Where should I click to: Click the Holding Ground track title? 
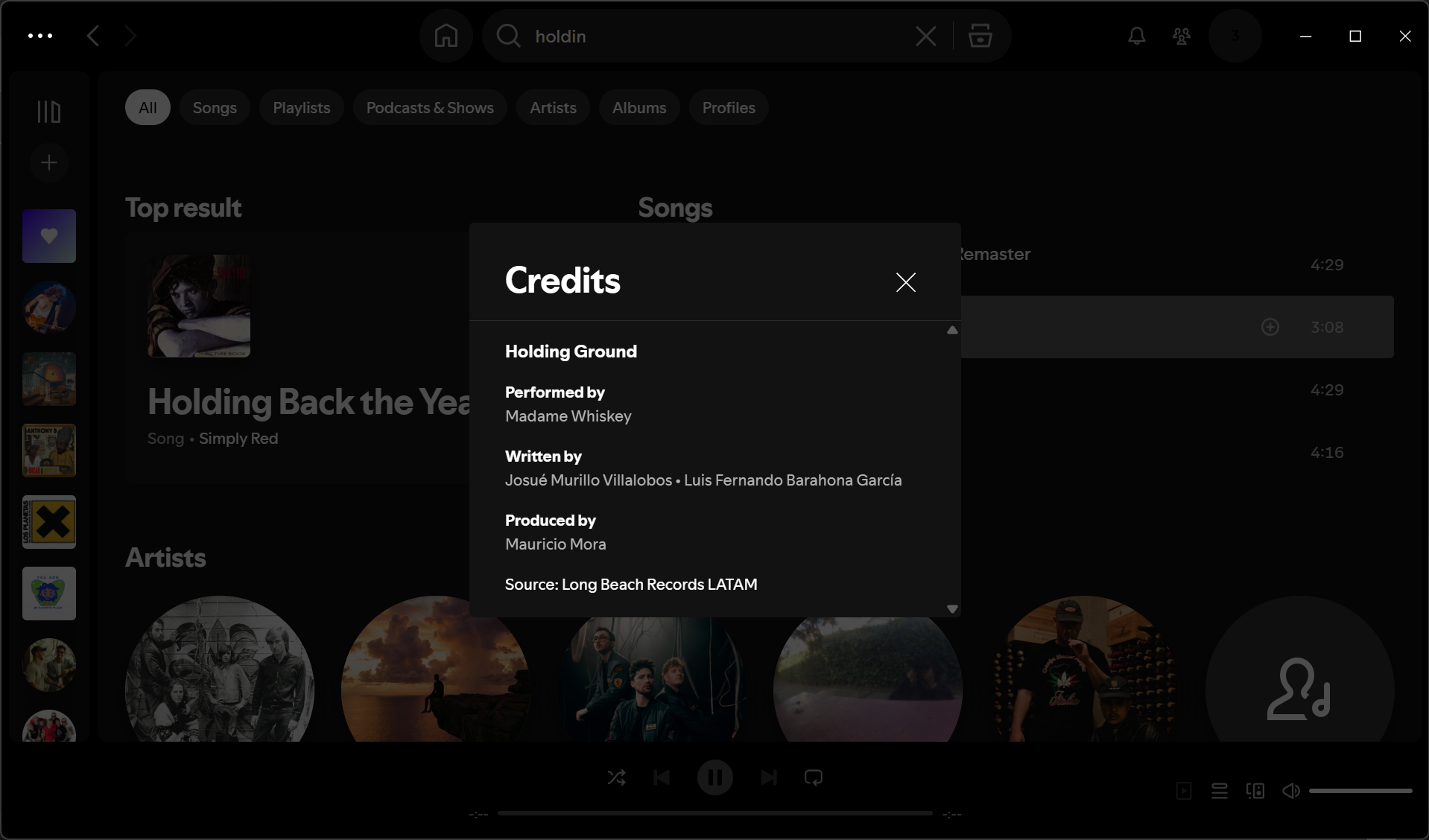571,351
